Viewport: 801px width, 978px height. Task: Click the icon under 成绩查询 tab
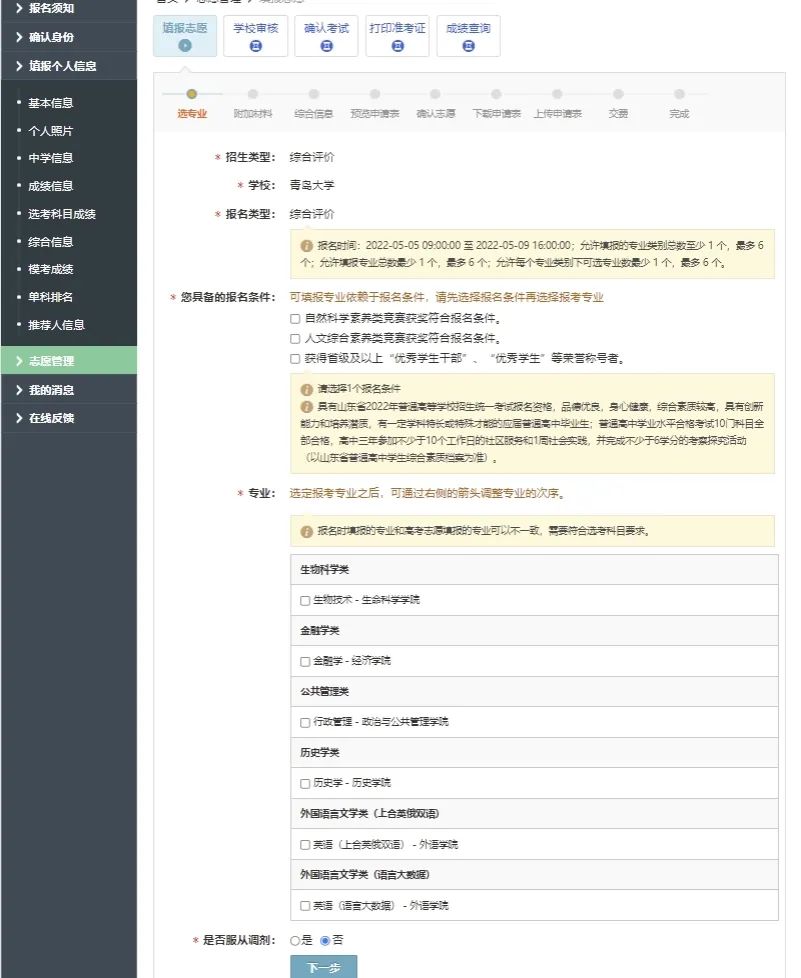(x=468, y=46)
